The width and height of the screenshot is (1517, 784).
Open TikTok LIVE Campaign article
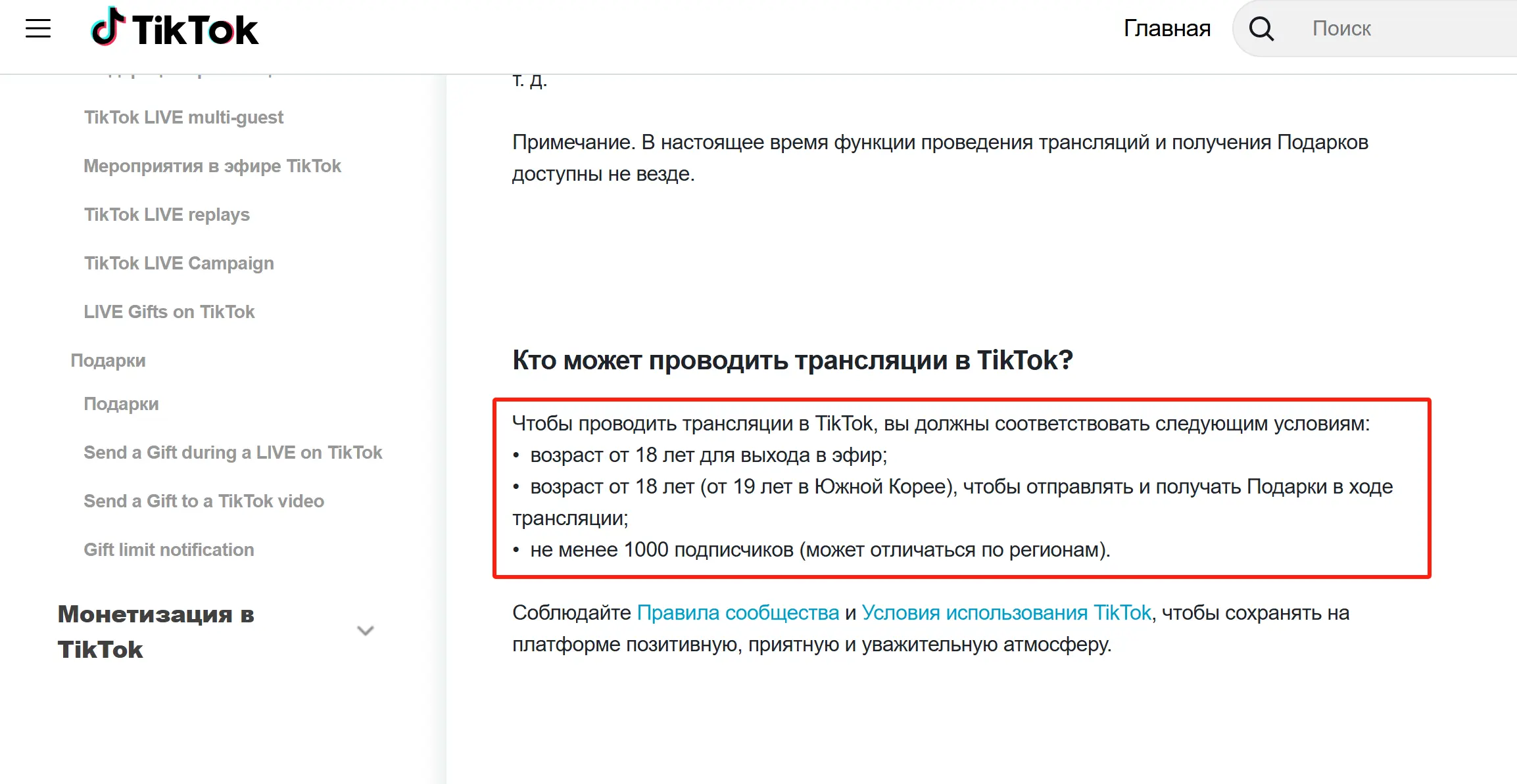click(x=179, y=264)
